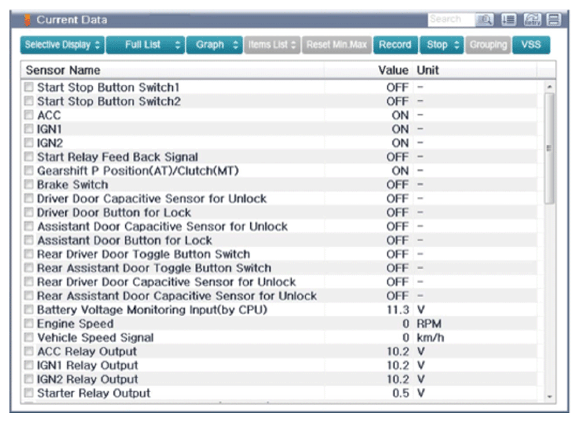Click the VSS button
This screenshot has width=580, height=422.
click(531, 45)
